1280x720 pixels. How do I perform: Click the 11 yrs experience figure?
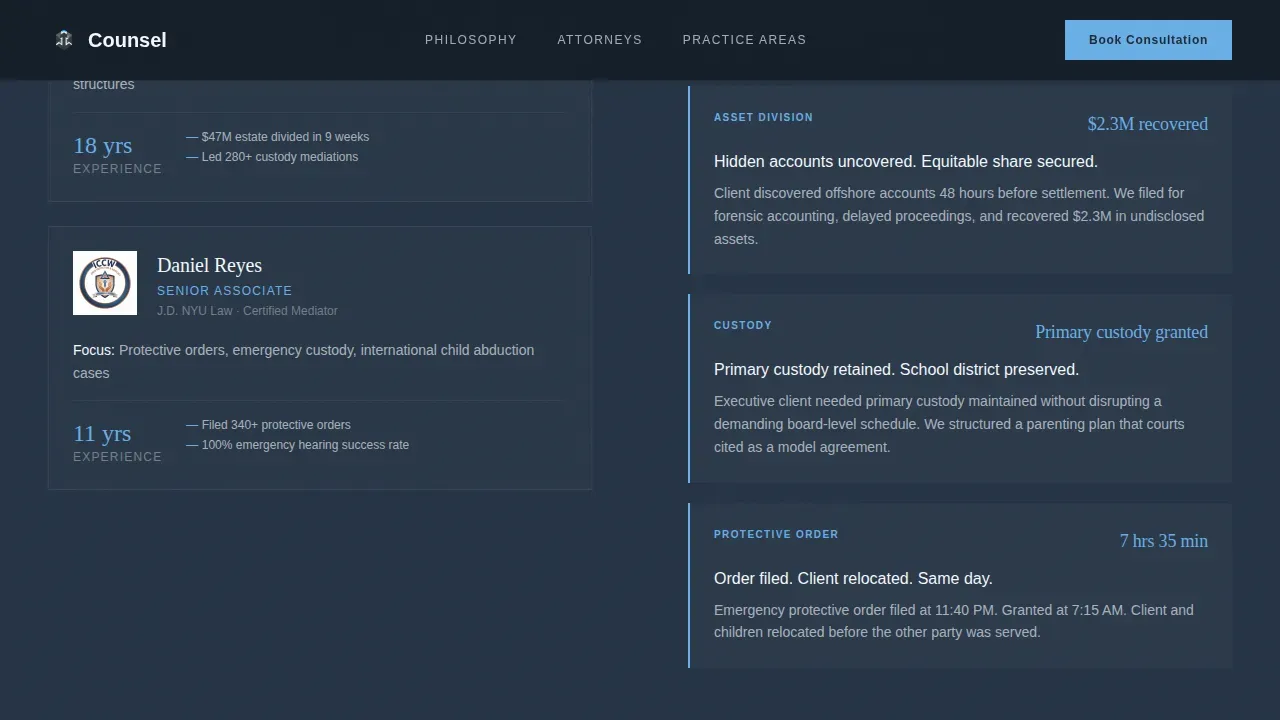coord(102,433)
